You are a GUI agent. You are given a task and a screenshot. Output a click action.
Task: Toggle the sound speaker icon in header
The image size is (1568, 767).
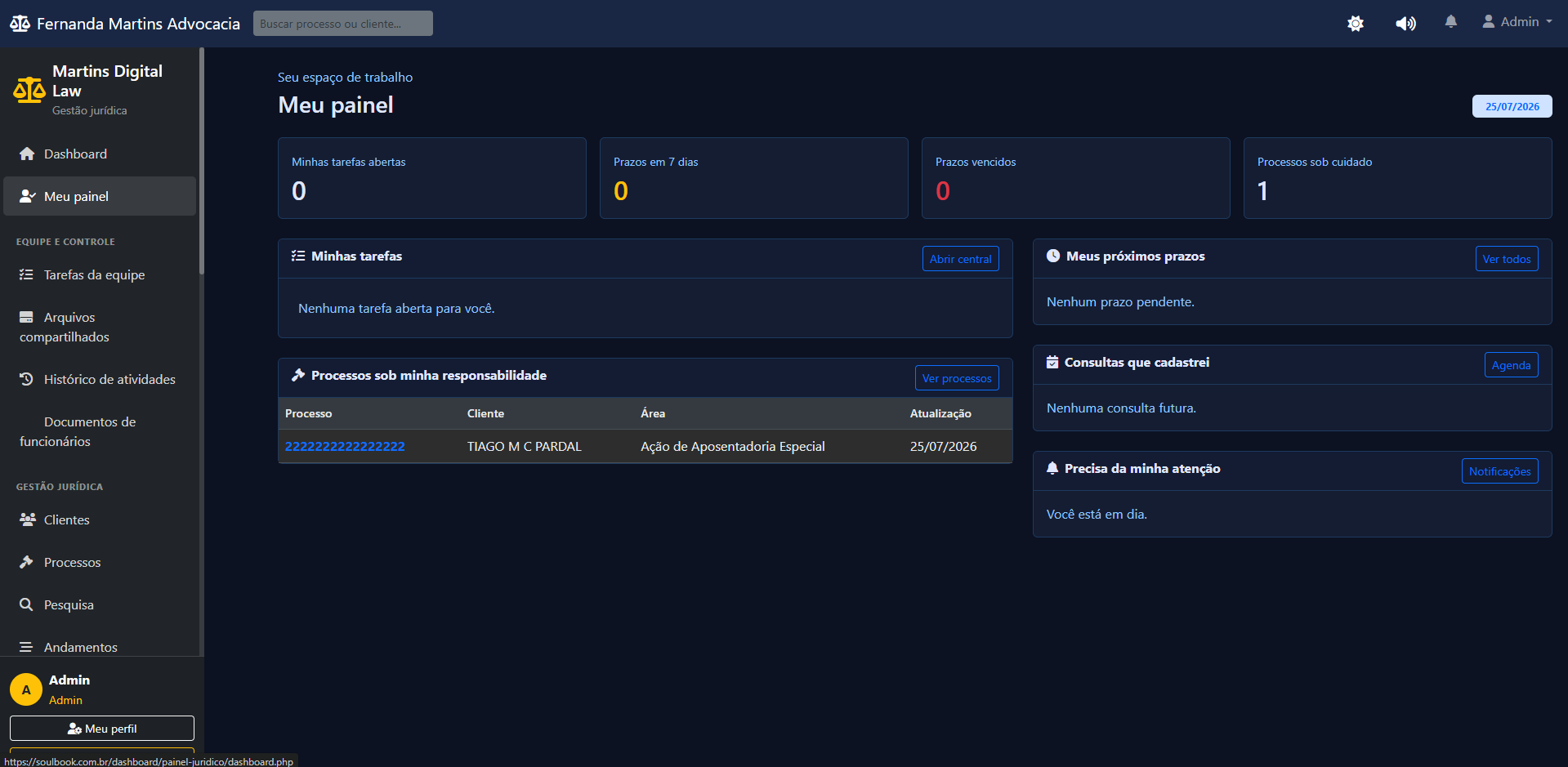tap(1405, 24)
